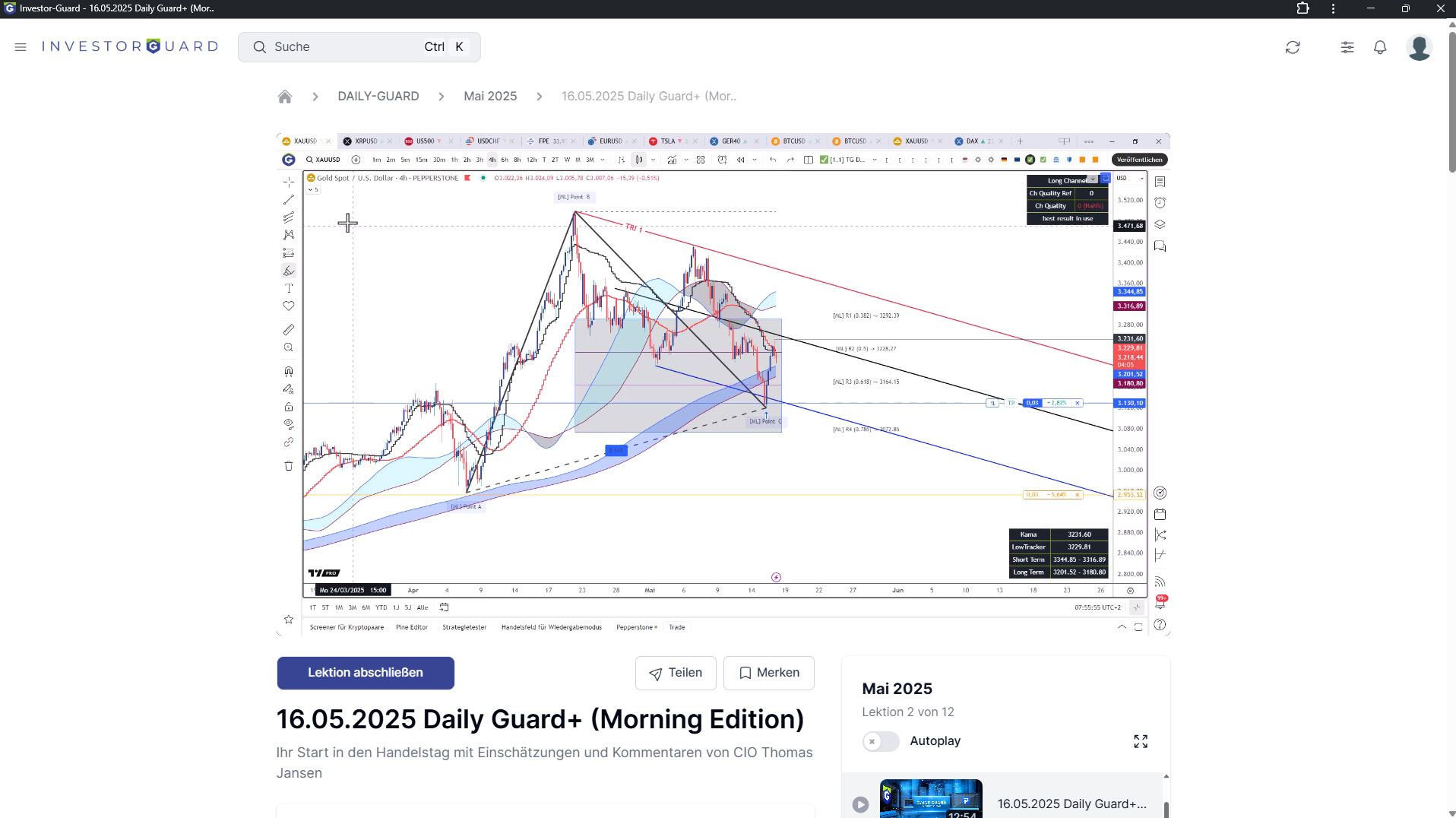Image resolution: width=1456 pixels, height=818 pixels.
Task: Toggle lock all drawings padlock
Action: point(289,407)
